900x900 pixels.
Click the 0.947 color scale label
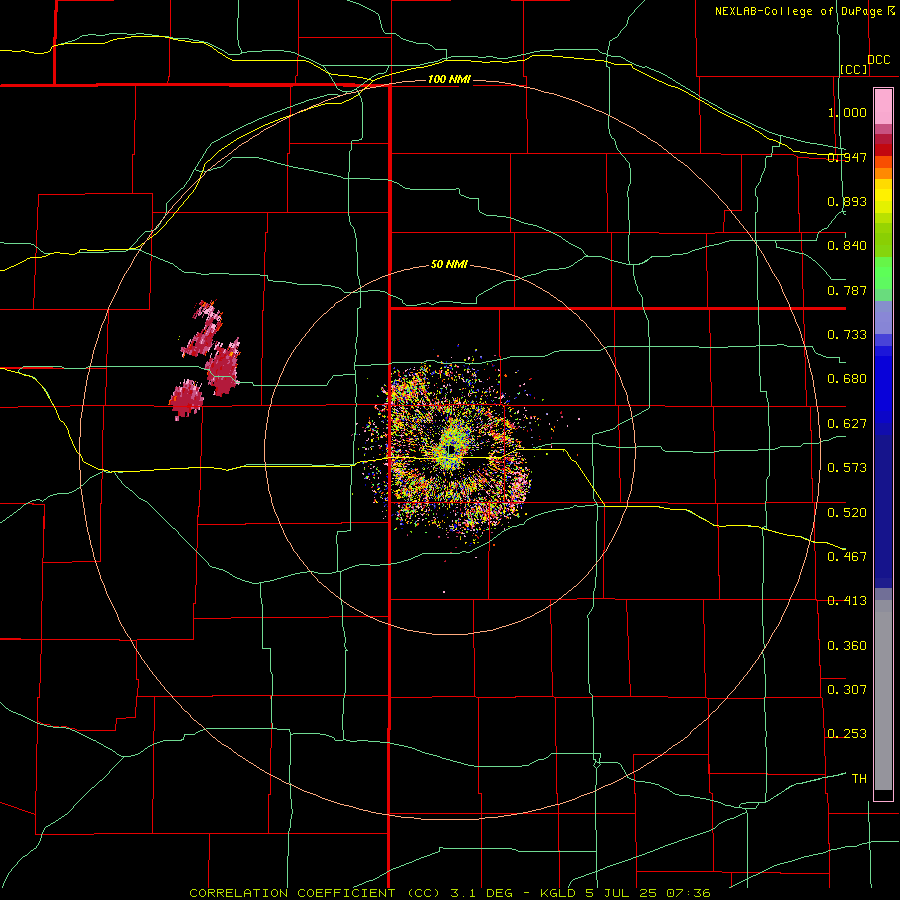(x=847, y=157)
